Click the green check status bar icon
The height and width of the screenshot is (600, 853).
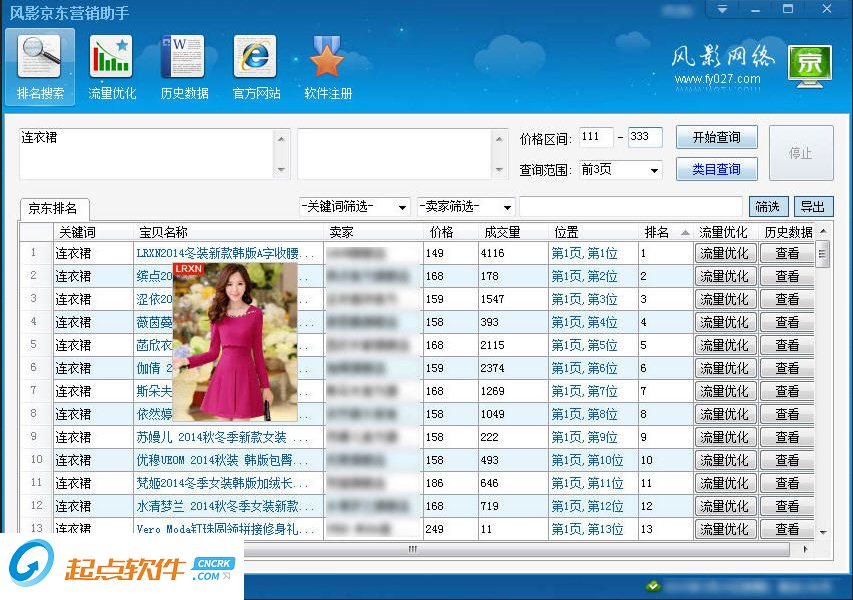click(653, 586)
